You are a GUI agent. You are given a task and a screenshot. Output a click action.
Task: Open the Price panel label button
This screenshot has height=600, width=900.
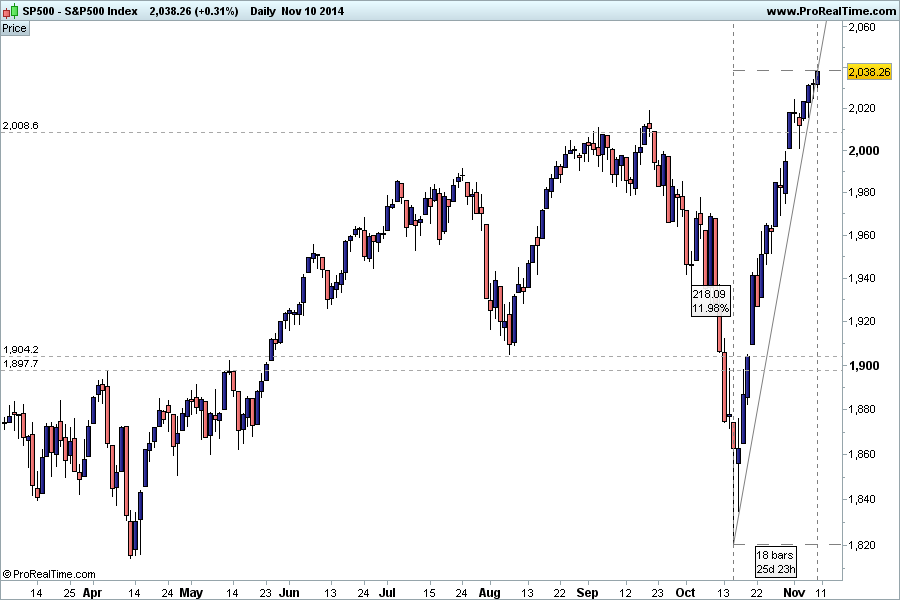click(x=14, y=28)
